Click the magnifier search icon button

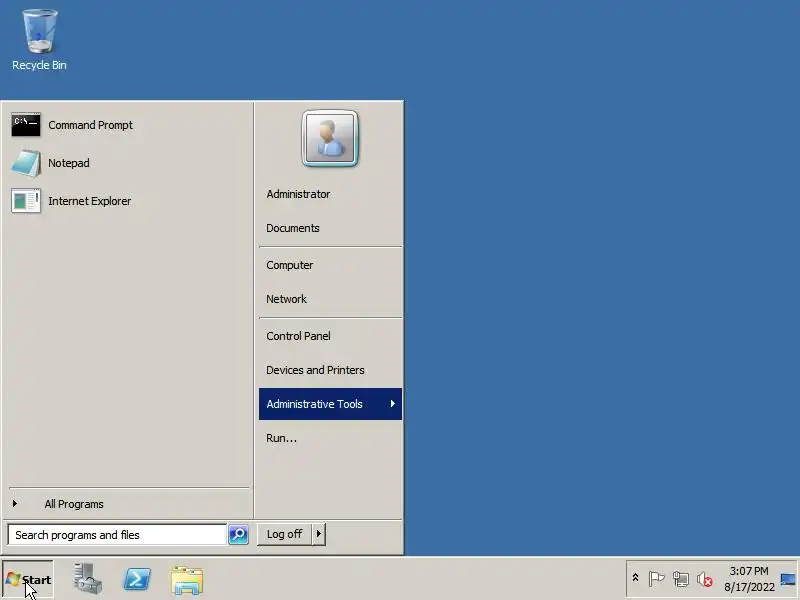pyautogui.click(x=238, y=535)
